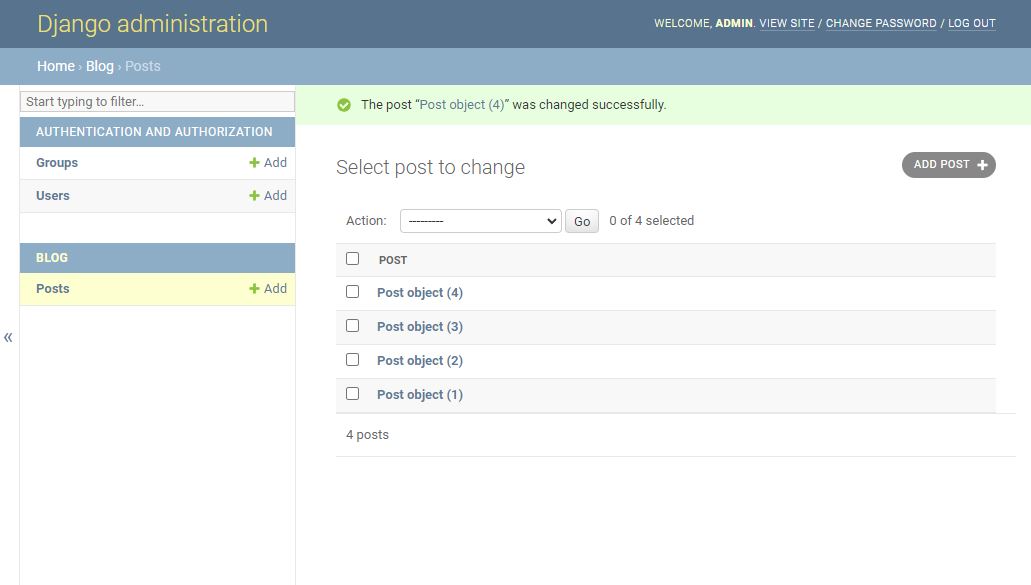Open Blog from the breadcrumb trail
The width and height of the screenshot is (1031, 585).
(99, 66)
